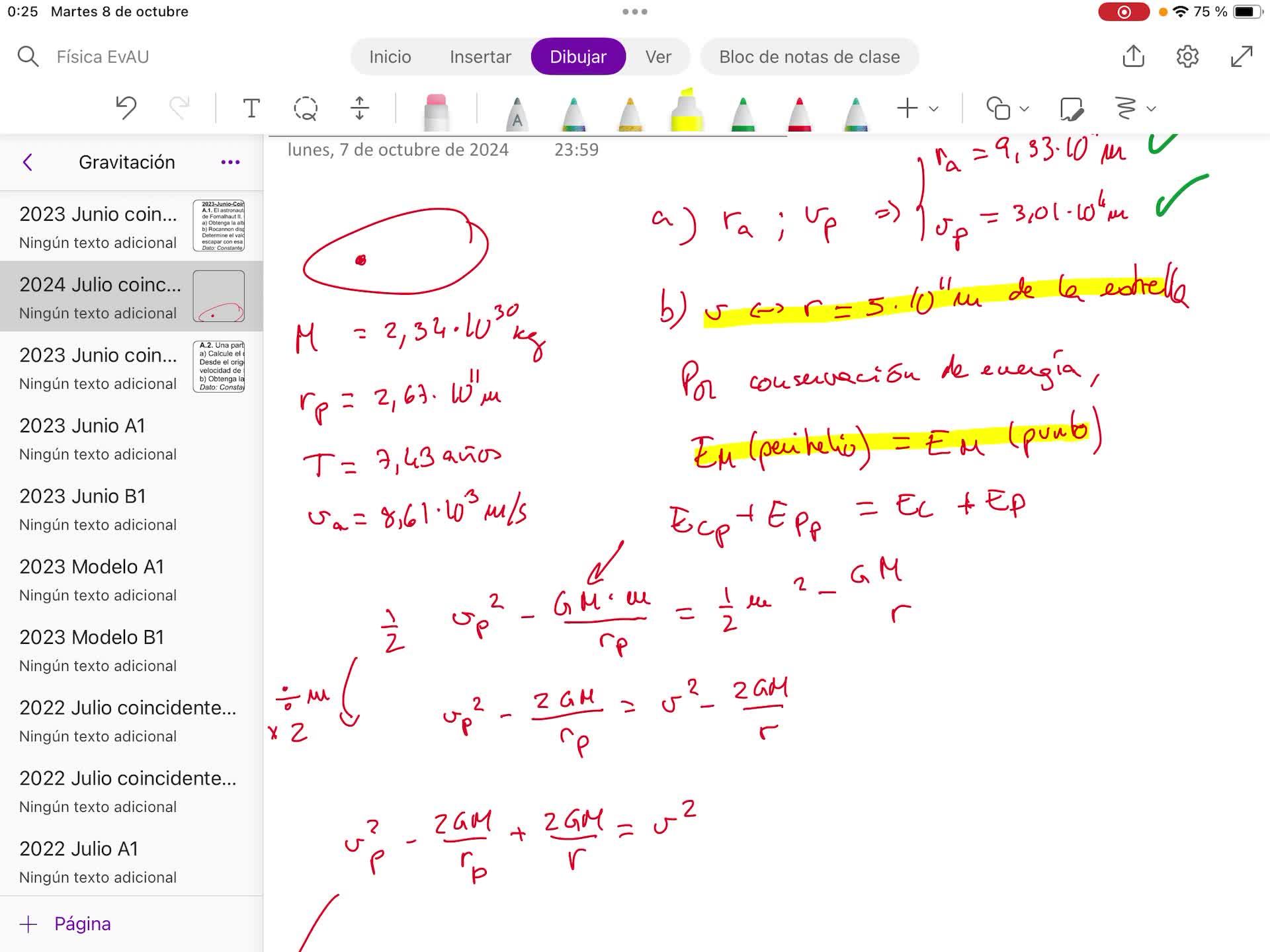This screenshot has width=1270, height=952.
Task: Select the Text tool
Action: (x=251, y=108)
